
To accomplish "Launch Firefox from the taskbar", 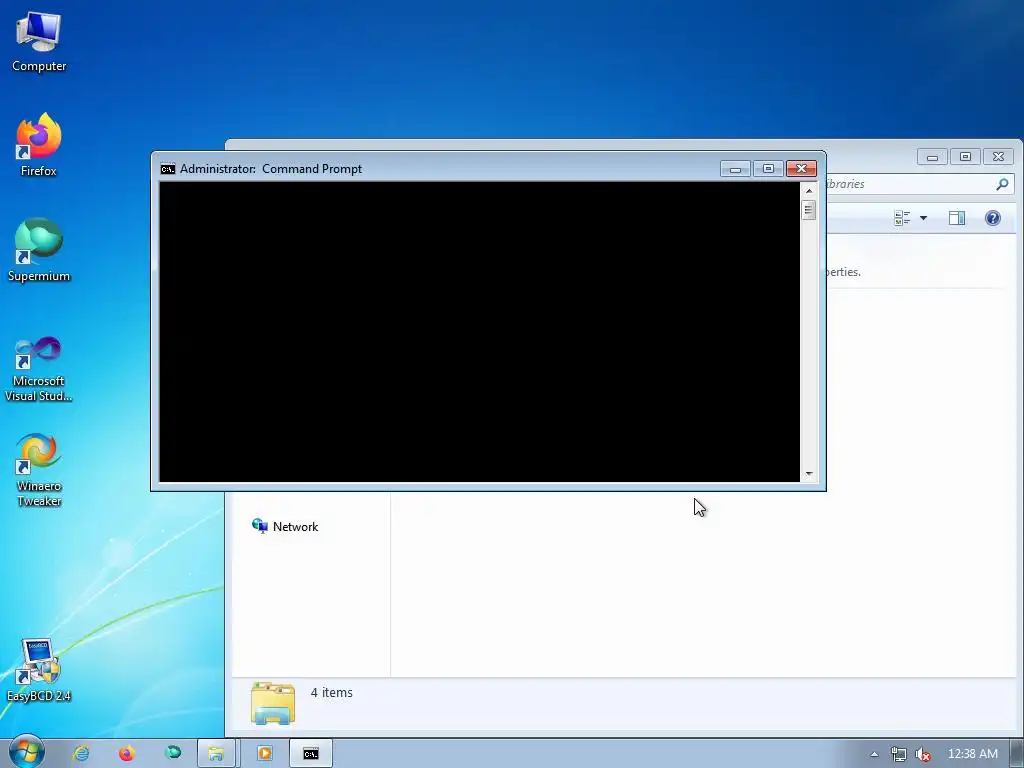I will pyautogui.click(x=127, y=754).
